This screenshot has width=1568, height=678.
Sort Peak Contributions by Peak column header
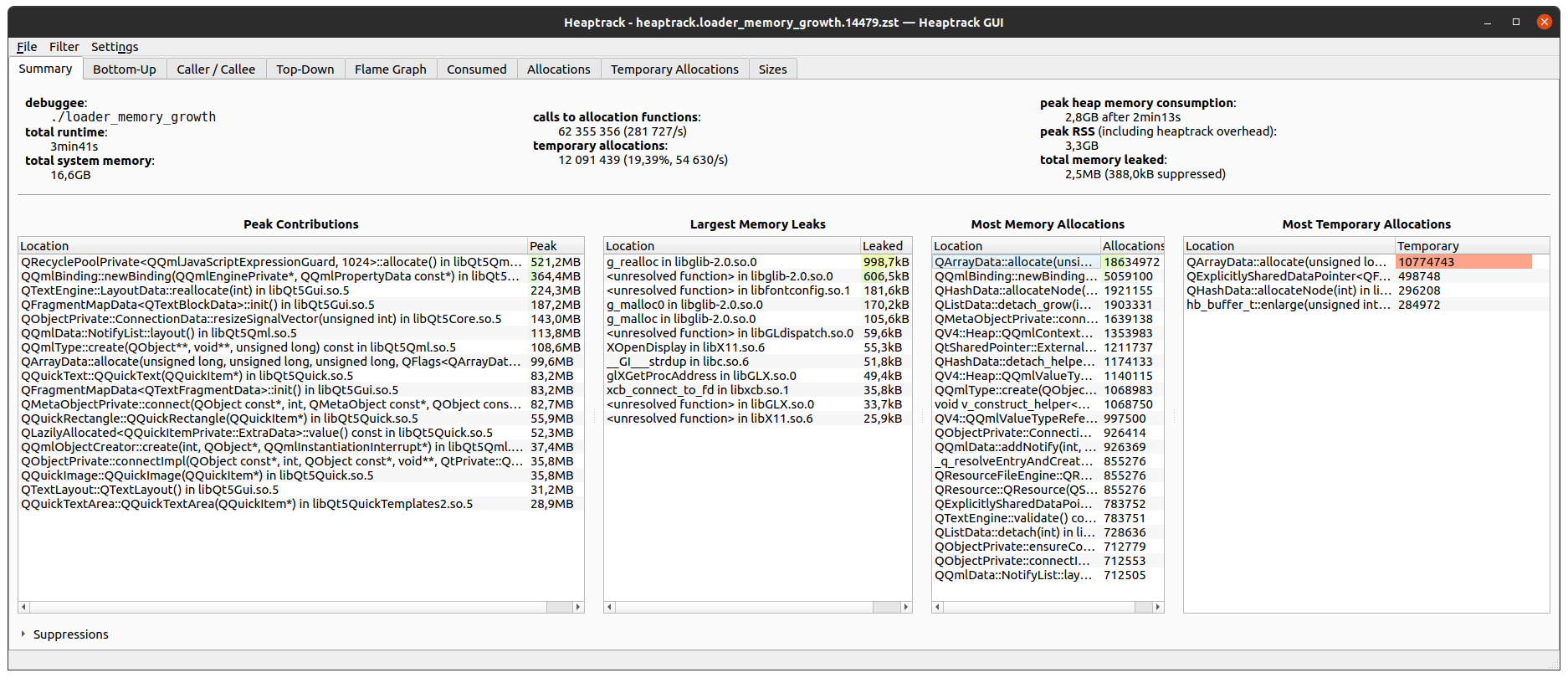tap(556, 246)
